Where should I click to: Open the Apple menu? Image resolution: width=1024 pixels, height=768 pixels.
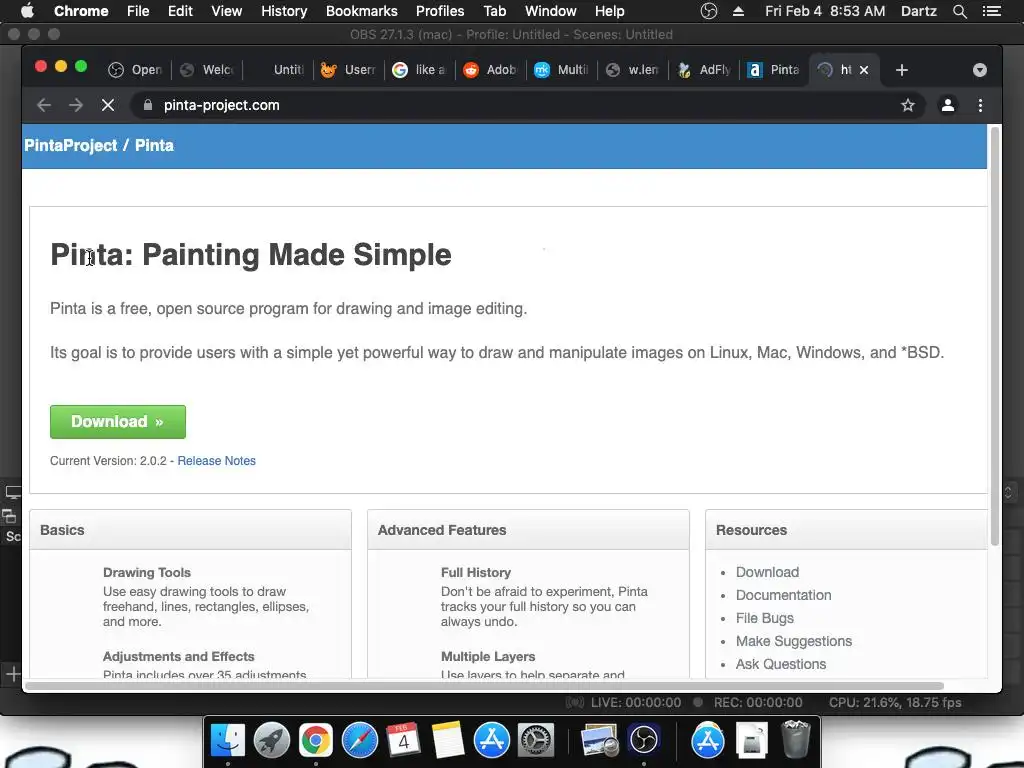click(27, 11)
